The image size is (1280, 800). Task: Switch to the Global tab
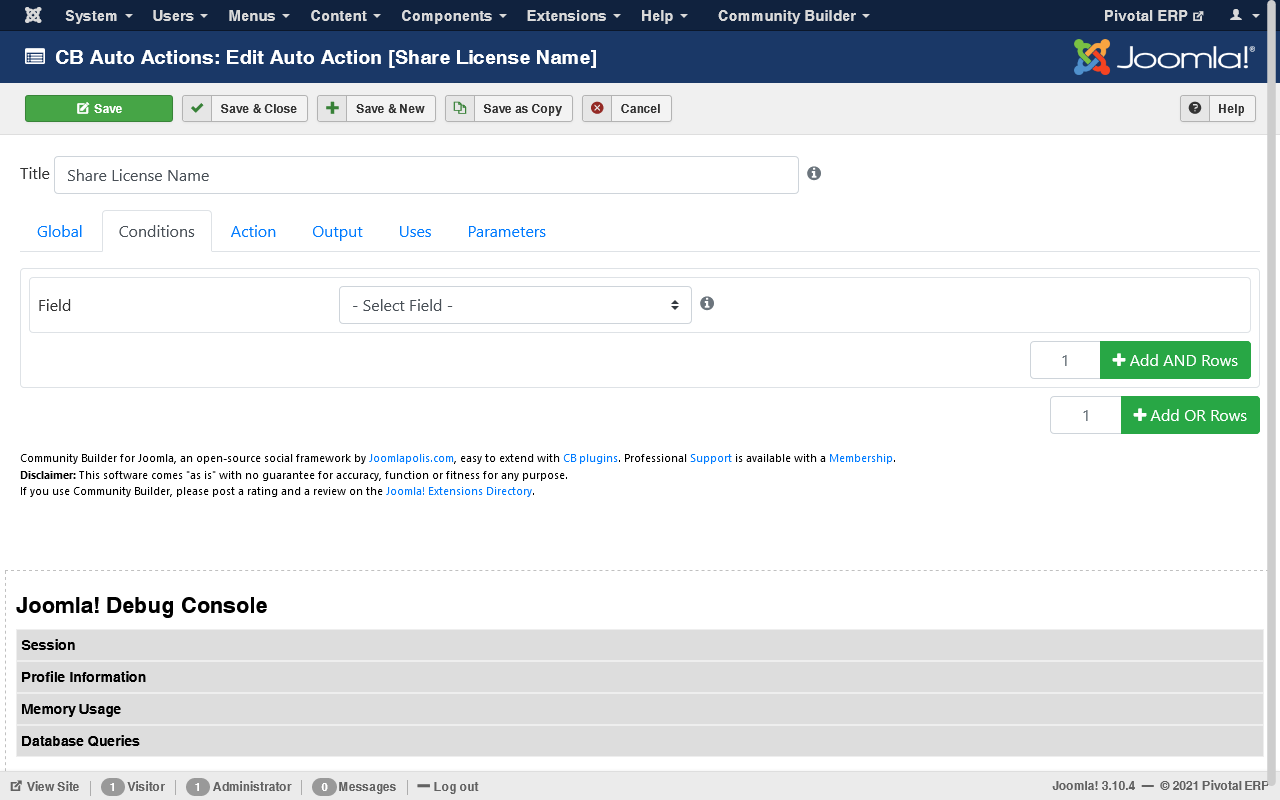point(60,231)
